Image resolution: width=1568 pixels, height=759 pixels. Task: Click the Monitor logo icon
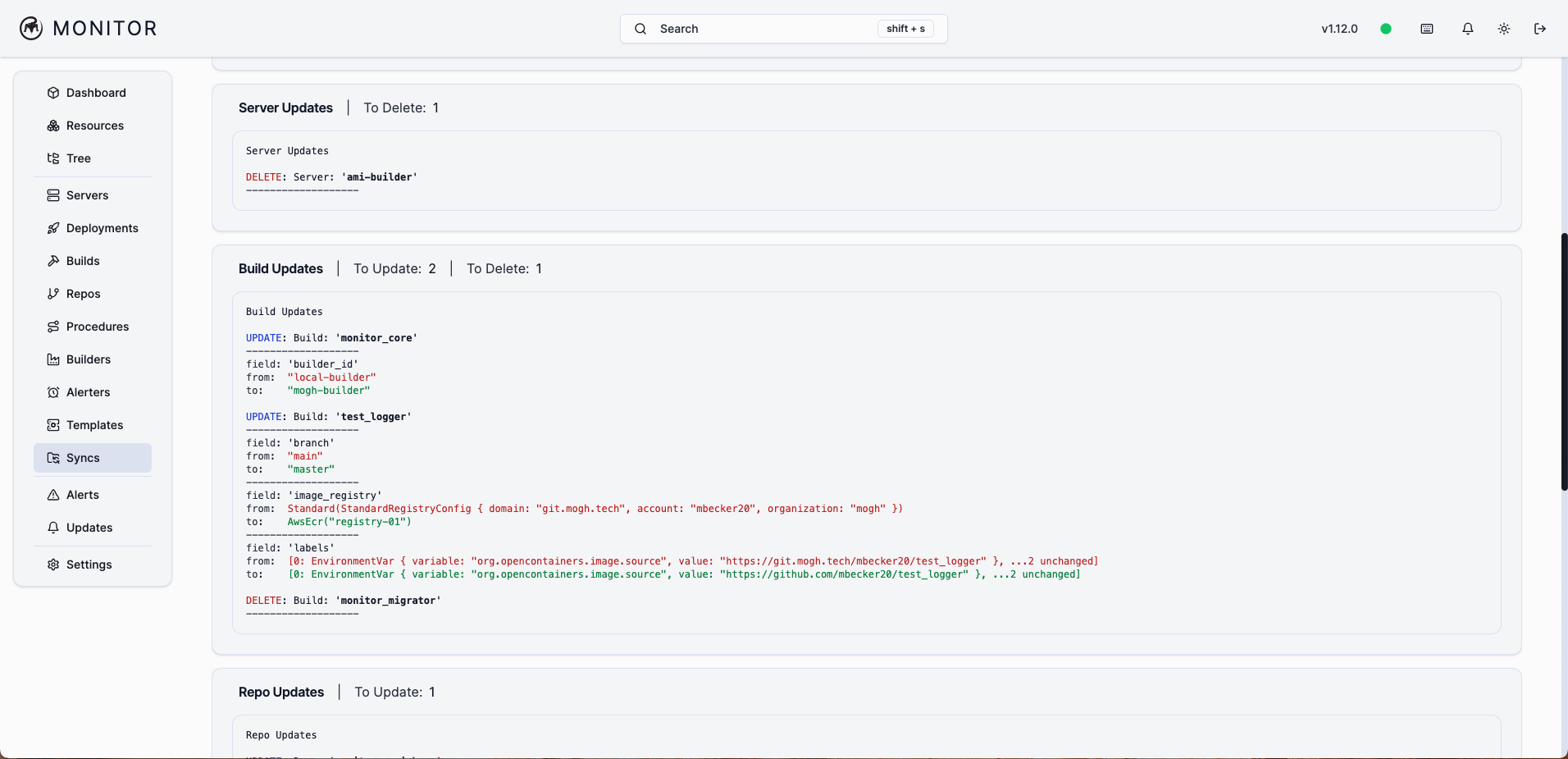click(31, 29)
